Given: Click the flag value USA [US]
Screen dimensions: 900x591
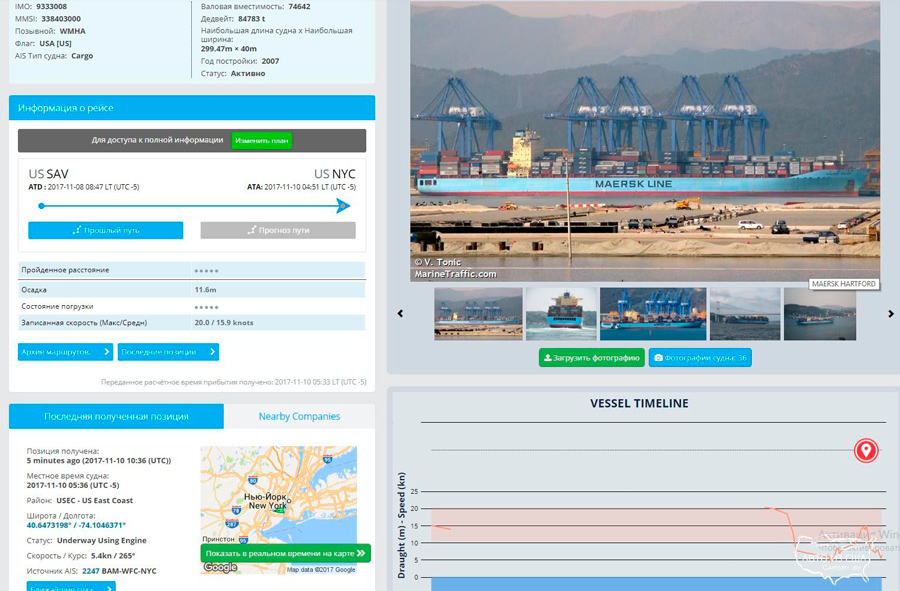Looking at the screenshot, I should pos(56,43).
